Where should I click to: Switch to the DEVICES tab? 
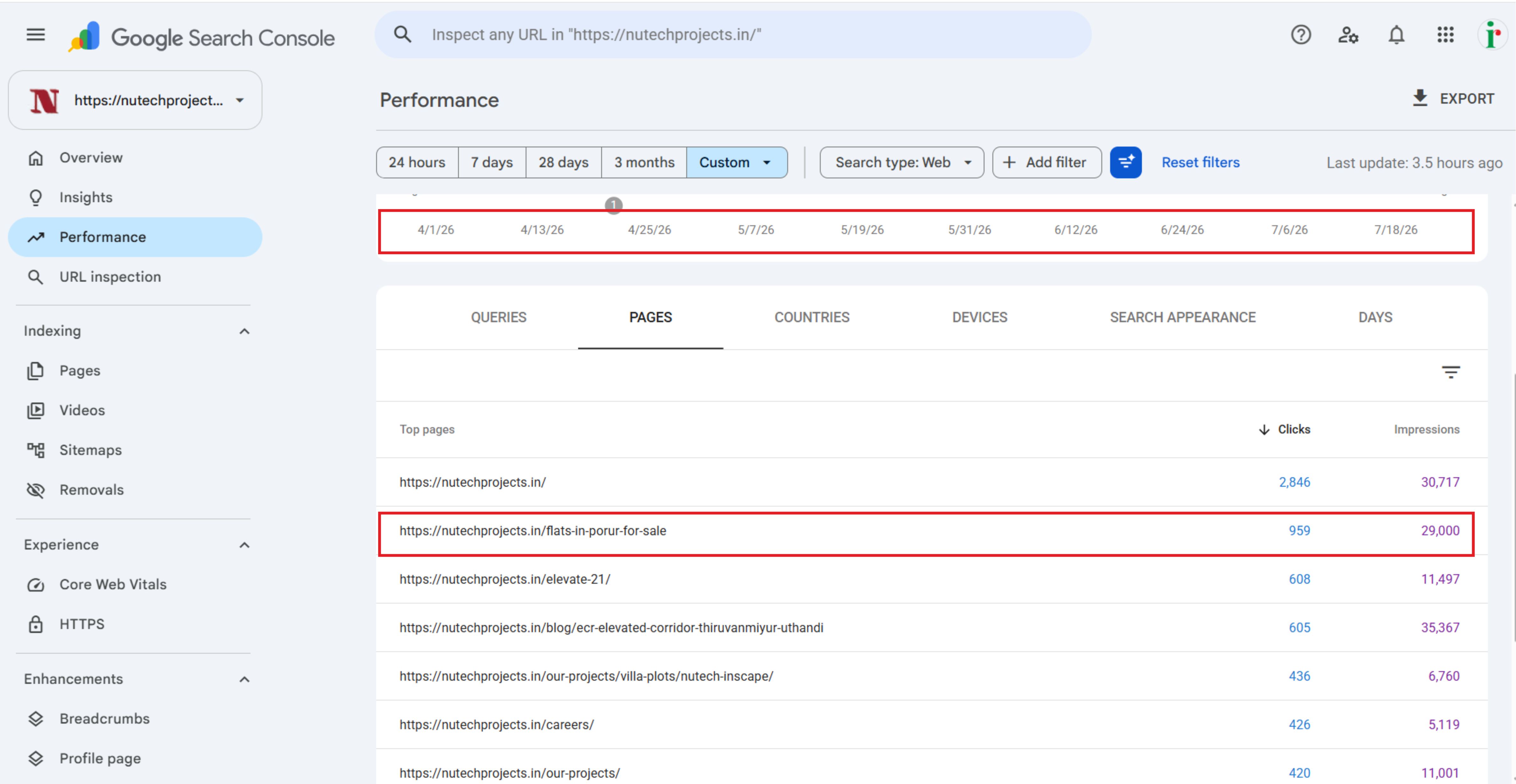click(x=979, y=318)
